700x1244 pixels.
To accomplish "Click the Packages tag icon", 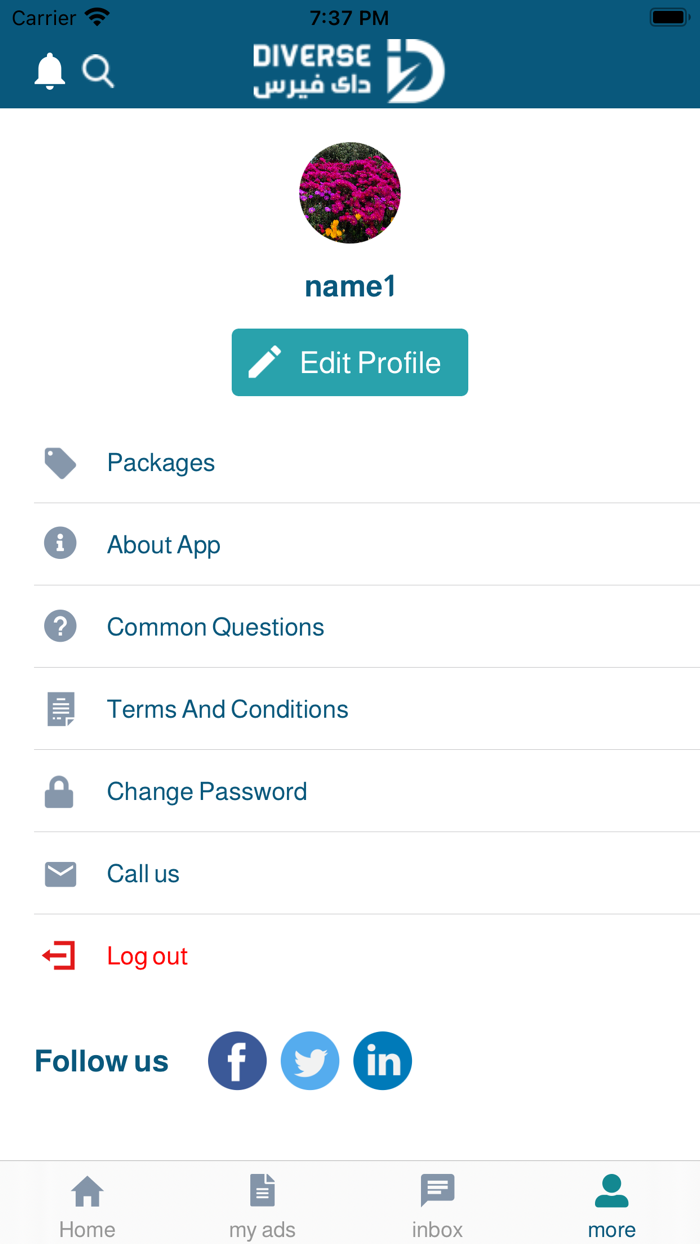I will tap(60, 463).
